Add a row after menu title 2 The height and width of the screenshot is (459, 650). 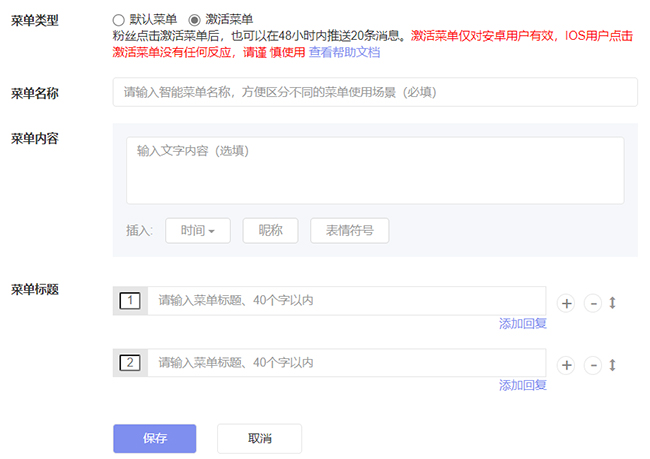[566, 365]
